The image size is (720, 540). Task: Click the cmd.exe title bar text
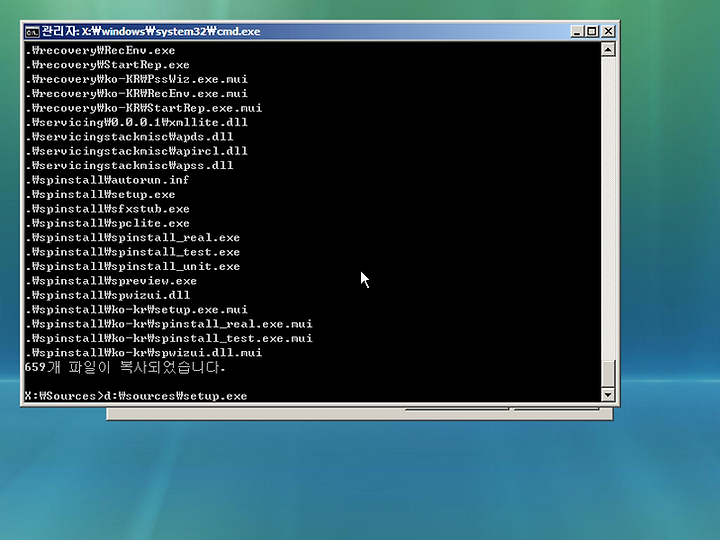(151, 31)
